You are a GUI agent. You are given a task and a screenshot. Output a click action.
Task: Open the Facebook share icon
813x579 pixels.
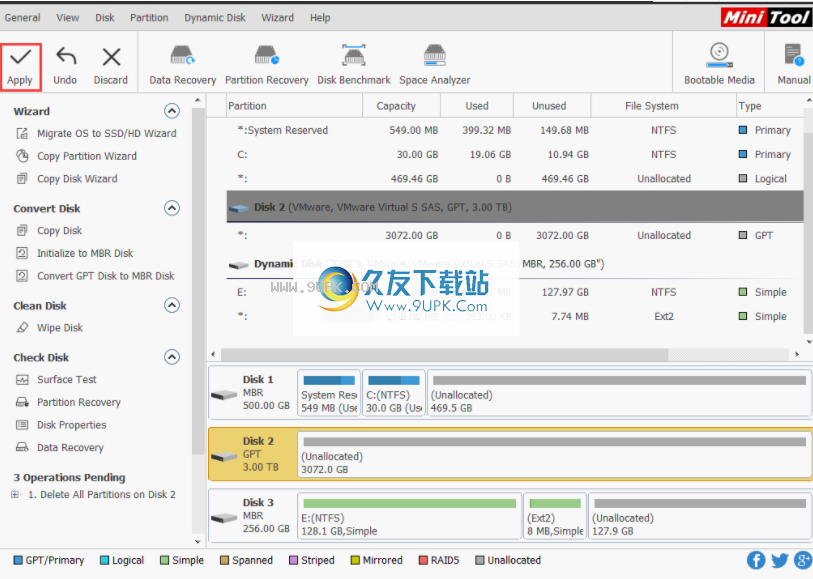pos(756,560)
